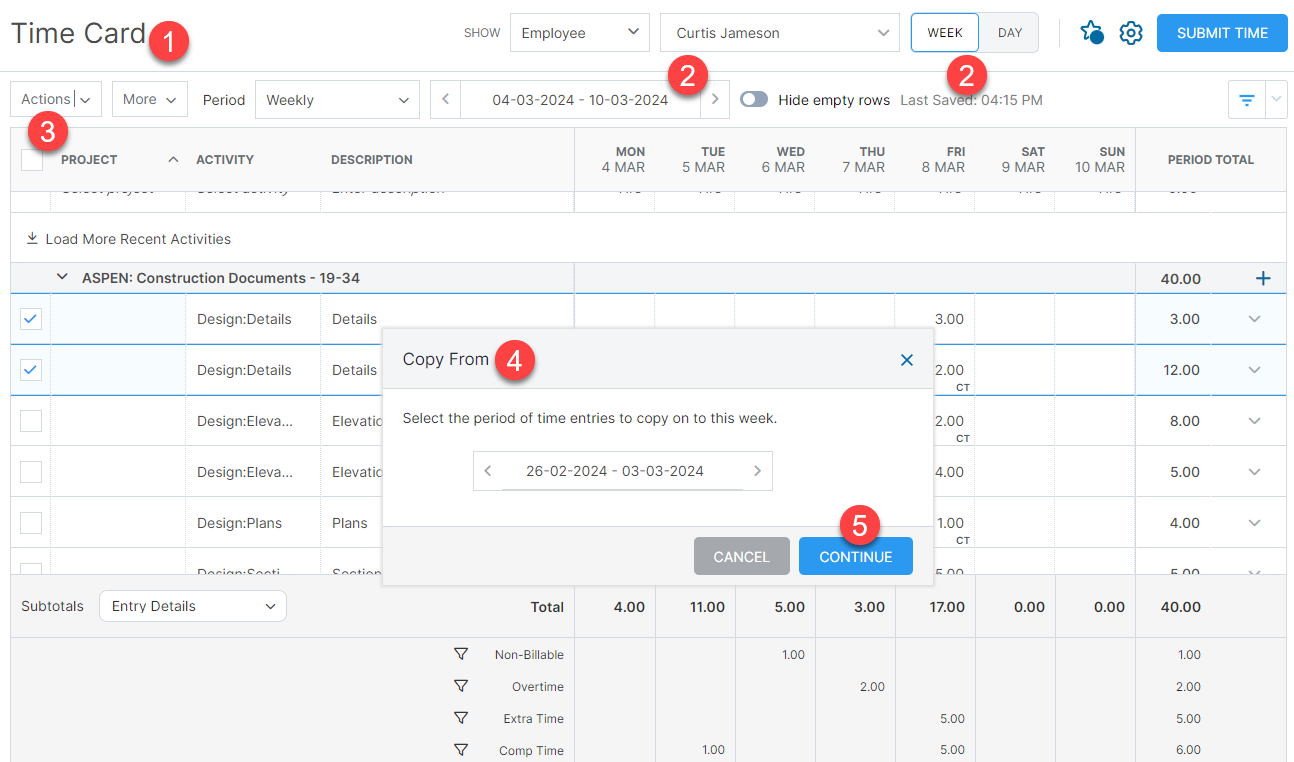This screenshot has height=762, width=1294.
Task: Click the Overtime funnel filter icon
Action: tap(461, 686)
